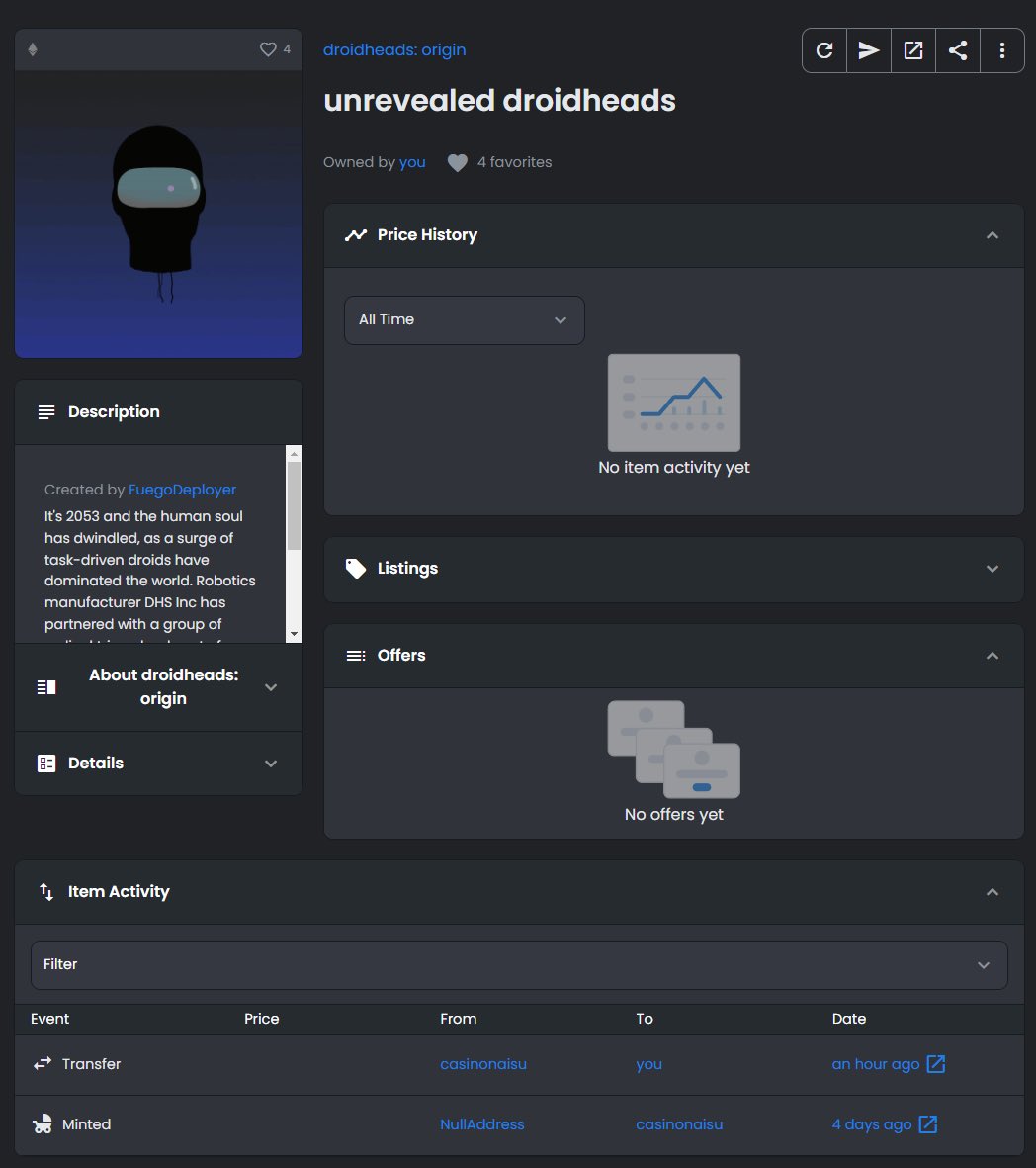The height and width of the screenshot is (1168, 1036).
Task: Collapse the Item Activity section
Action: coord(993,892)
